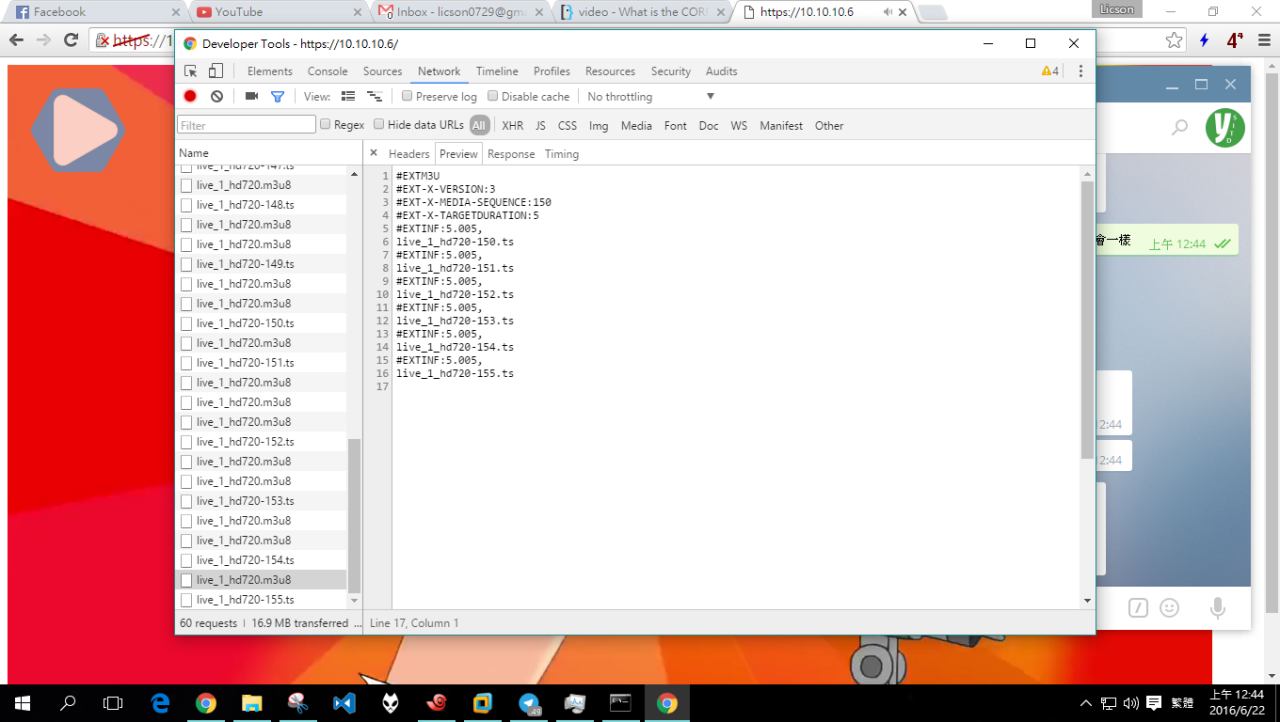Image resolution: width=1280 pixels, height=722 pixels.
Task: Filter requests by XHR type
Action: tap(512, 126)
